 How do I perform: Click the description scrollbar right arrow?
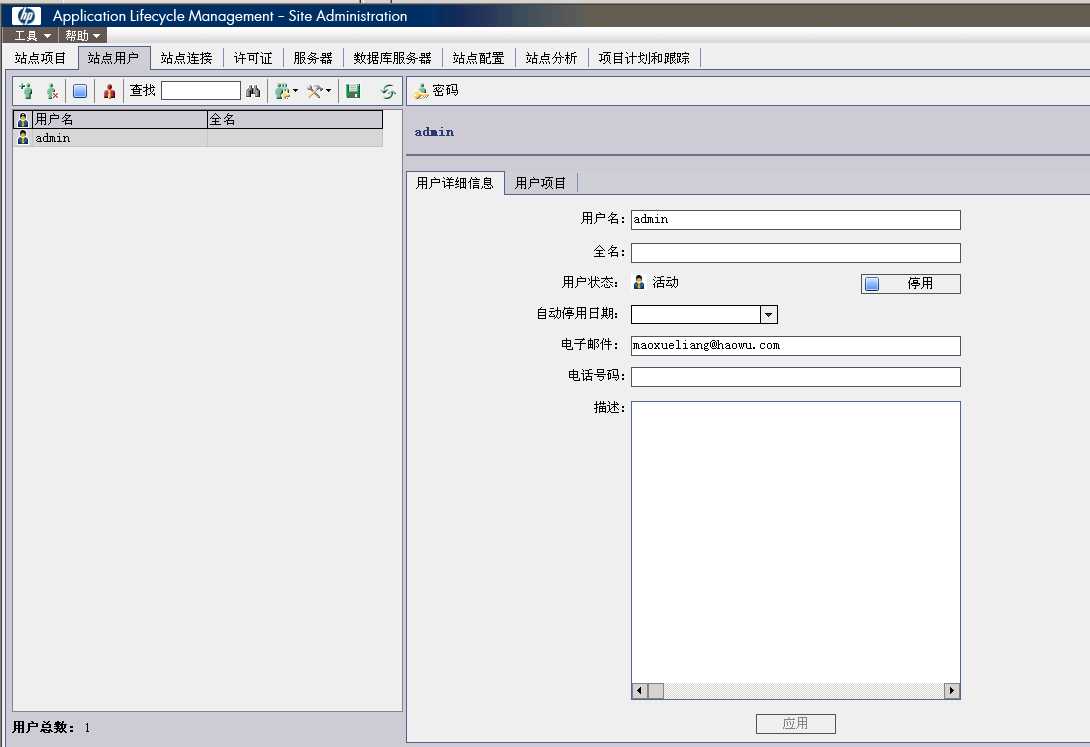[x=952, y=691]
